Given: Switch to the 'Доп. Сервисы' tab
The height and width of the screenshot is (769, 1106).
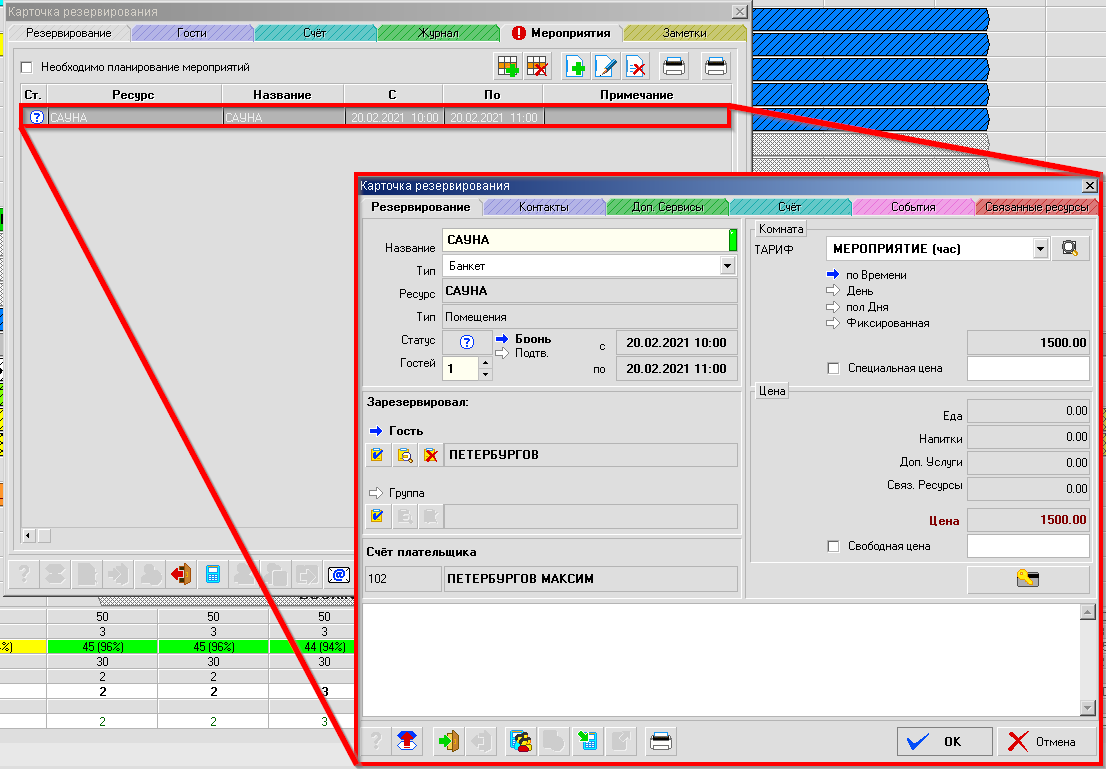Looking at the screenshot, I should [667, 207].
